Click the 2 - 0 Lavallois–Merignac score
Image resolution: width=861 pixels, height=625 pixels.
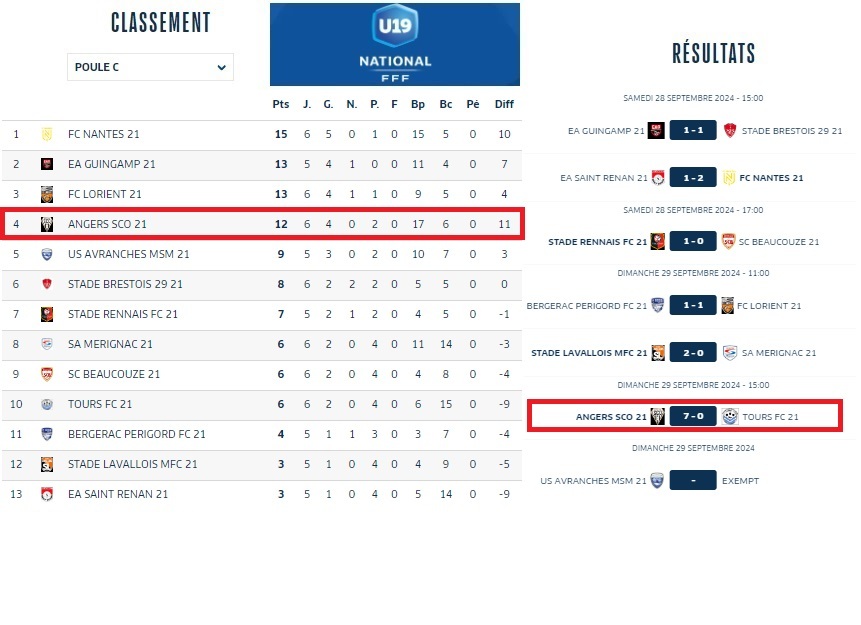693,352
